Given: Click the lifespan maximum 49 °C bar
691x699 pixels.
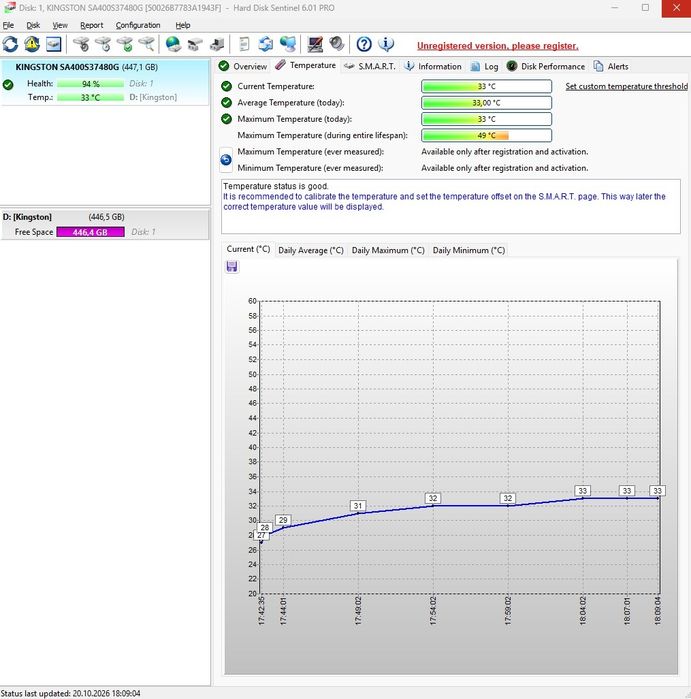Looking at the screenshot, I should click(x=486, y=135).
